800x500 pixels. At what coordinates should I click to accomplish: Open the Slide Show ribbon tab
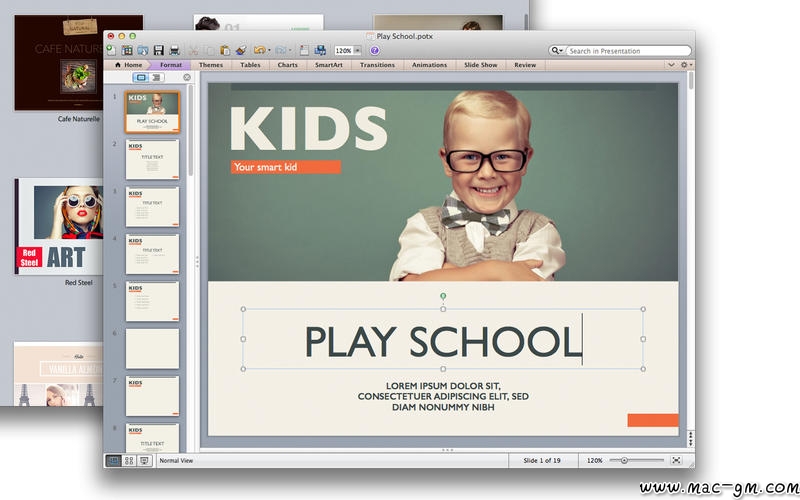pyautogui.click(x=481, y=65)
